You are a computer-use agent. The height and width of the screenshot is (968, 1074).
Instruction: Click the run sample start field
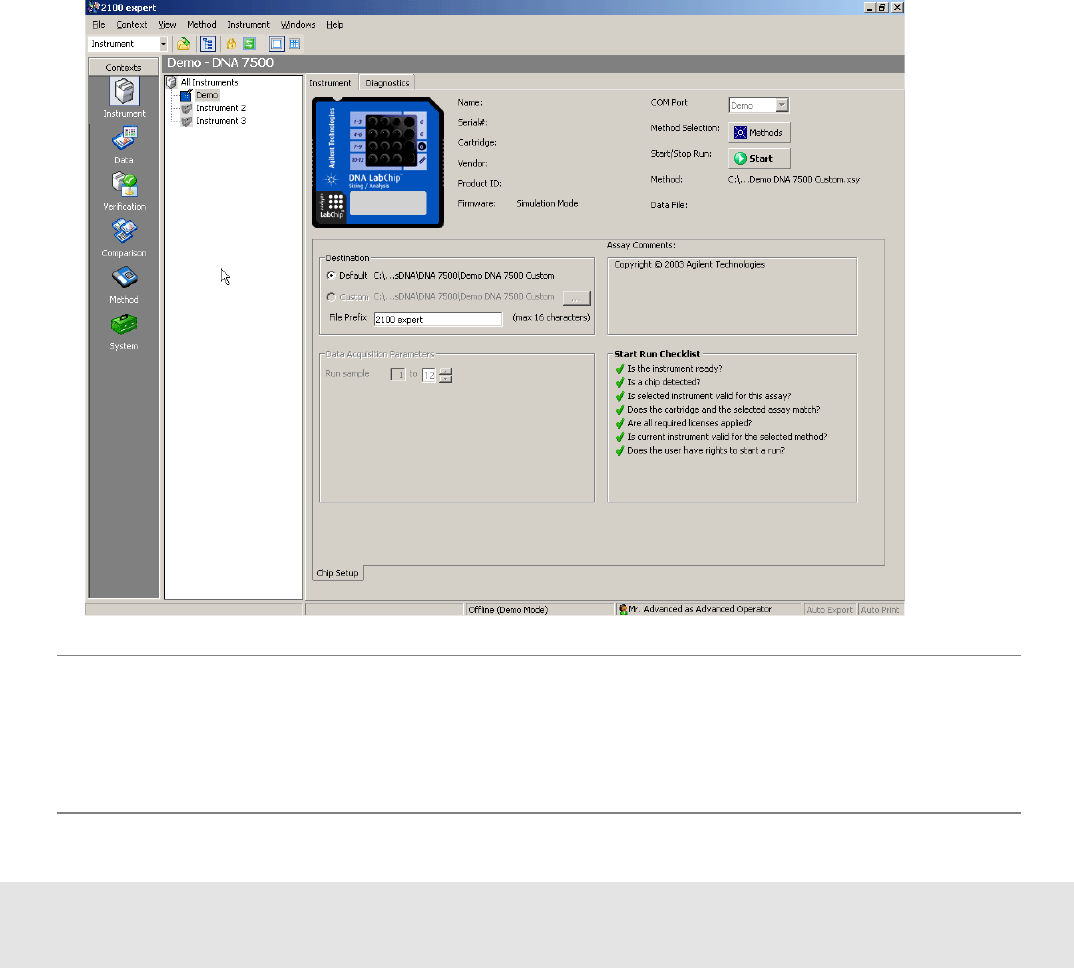coord(398,375)
